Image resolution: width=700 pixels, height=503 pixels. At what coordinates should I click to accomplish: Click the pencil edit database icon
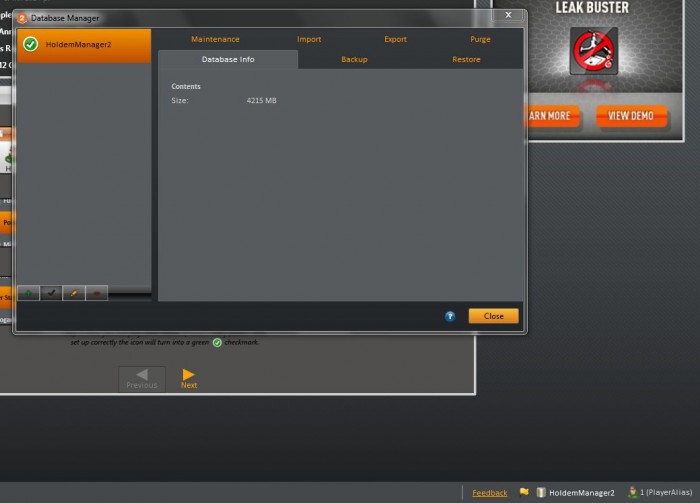[x=74, y=293]
